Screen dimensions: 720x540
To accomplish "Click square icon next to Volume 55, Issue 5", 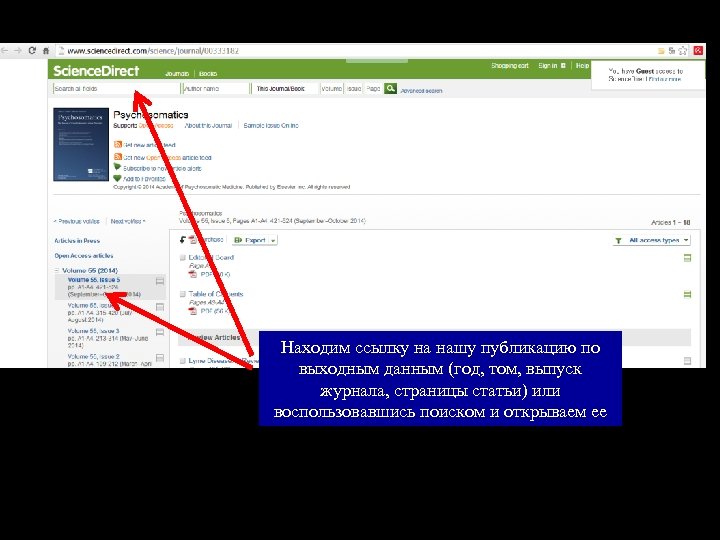I will 160,281.
